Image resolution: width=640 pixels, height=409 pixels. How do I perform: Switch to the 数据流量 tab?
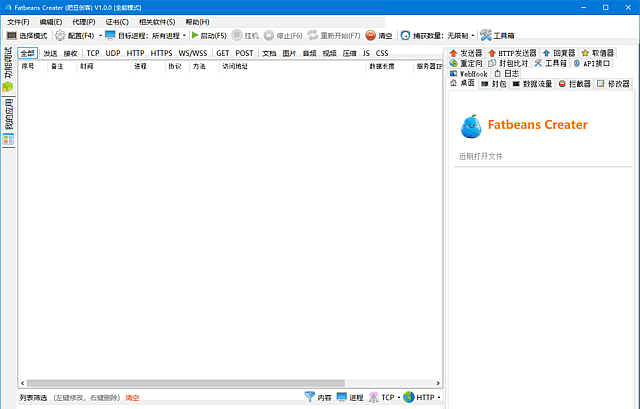(x=532, y=84)
